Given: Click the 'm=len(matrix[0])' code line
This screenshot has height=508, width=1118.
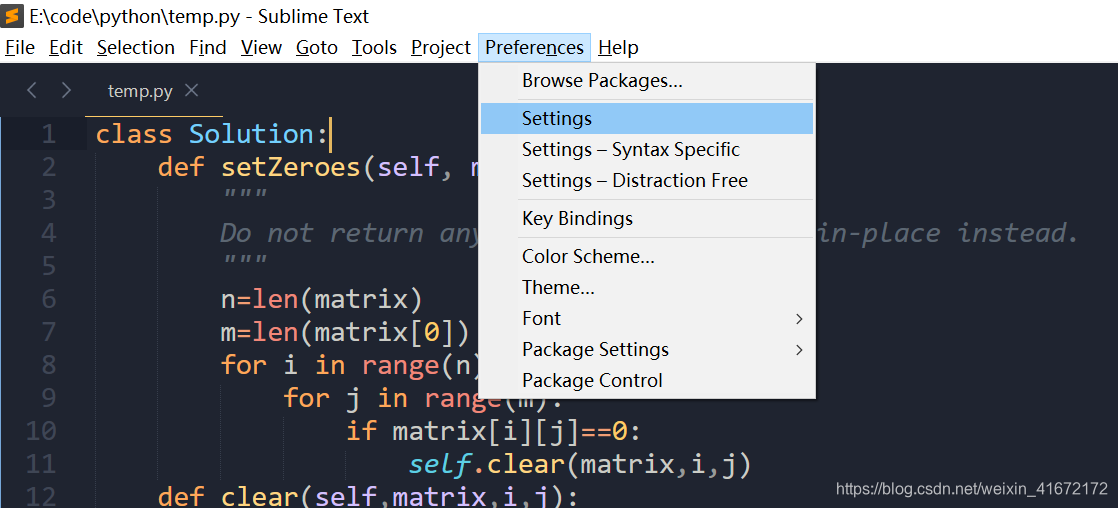Looking at the screenshot, I should pos(346,332).
